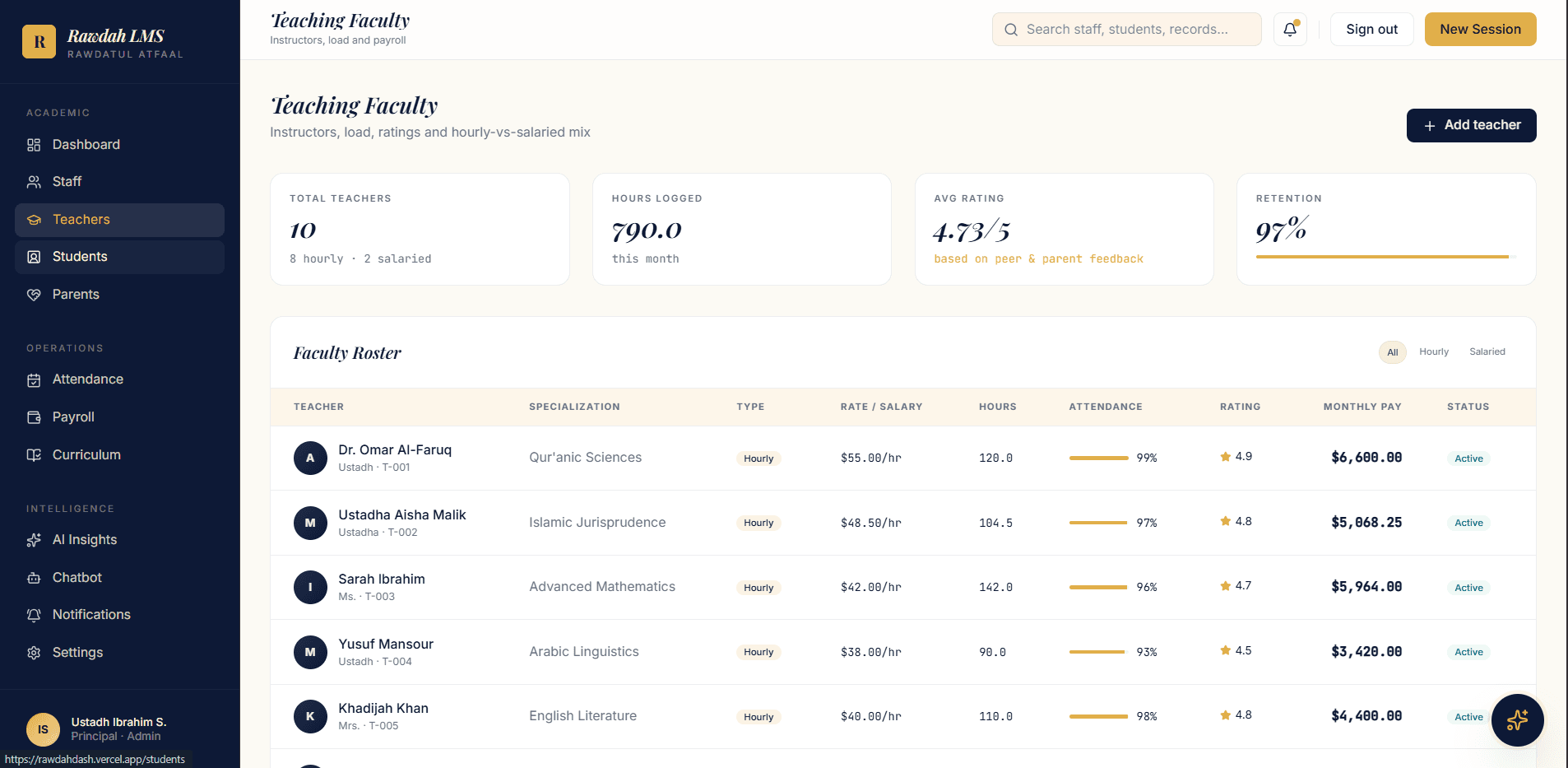
Task: Click the Notifications bell icon in sidebar
Action: [x=34, y=615]
